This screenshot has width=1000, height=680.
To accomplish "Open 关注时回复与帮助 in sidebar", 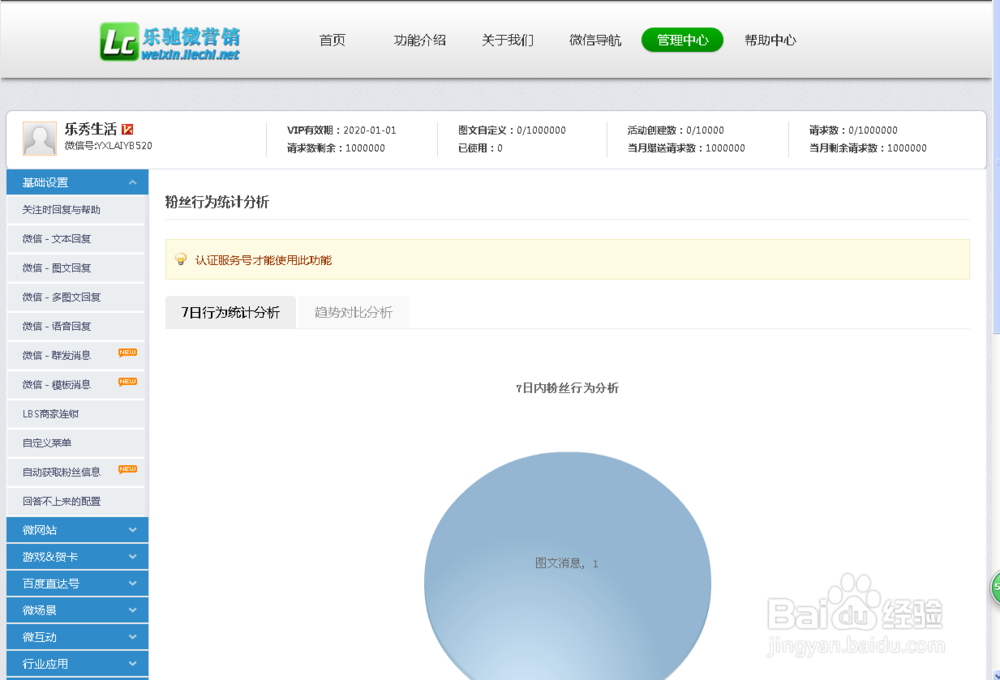I will pos(76,210).
